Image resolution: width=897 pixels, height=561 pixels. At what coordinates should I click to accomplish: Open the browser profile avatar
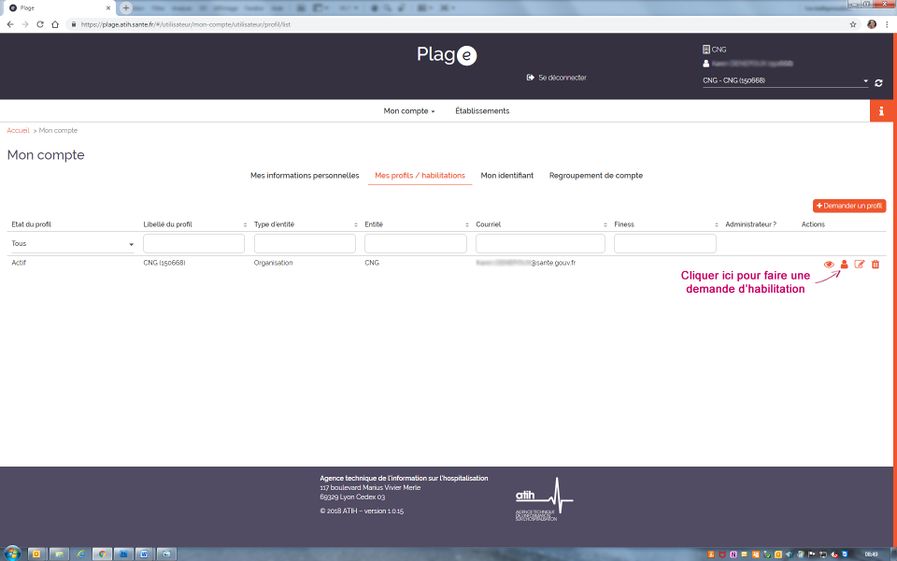[871, 24]
